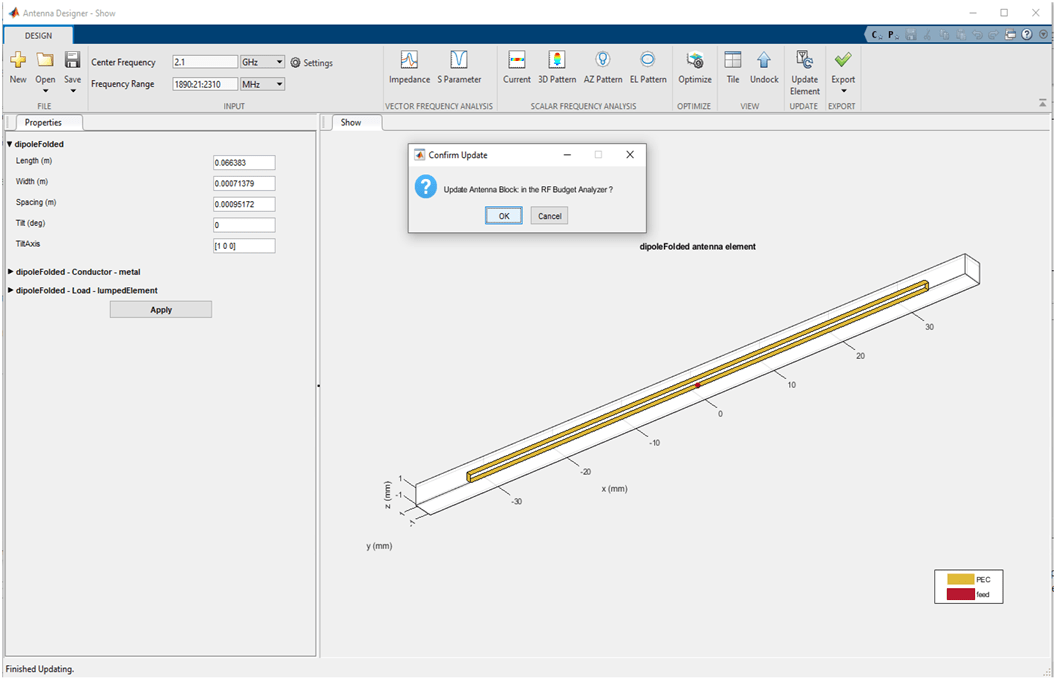Click the red feed legend swatch
Viewport: 1056px width, 681px height.
point(960,594)
